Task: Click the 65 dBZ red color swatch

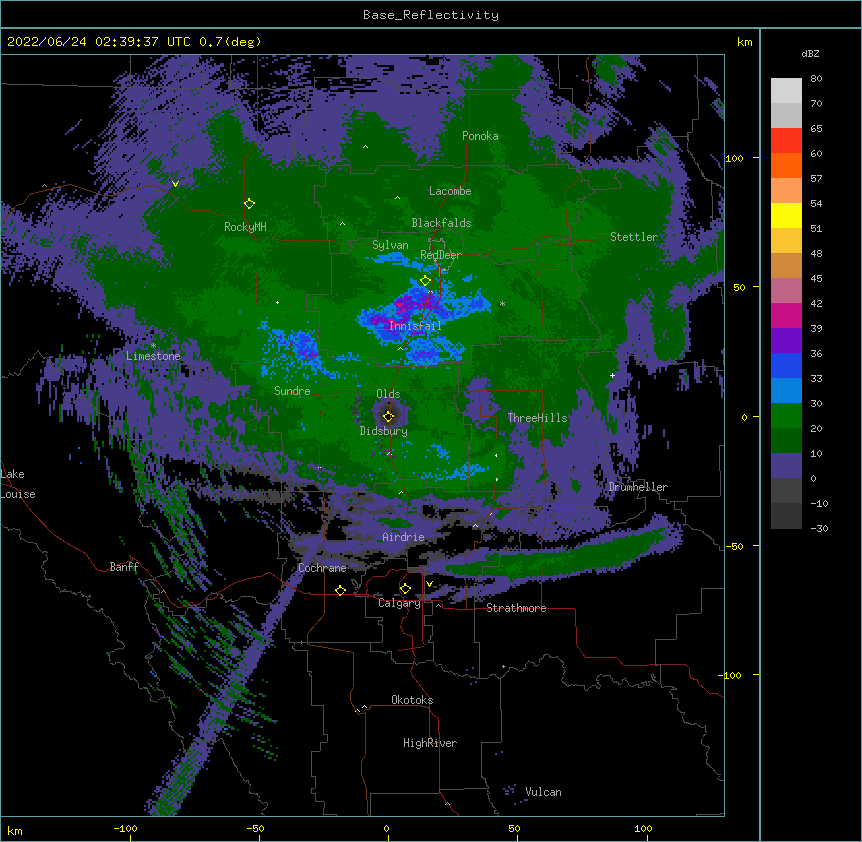Action: 786,140
